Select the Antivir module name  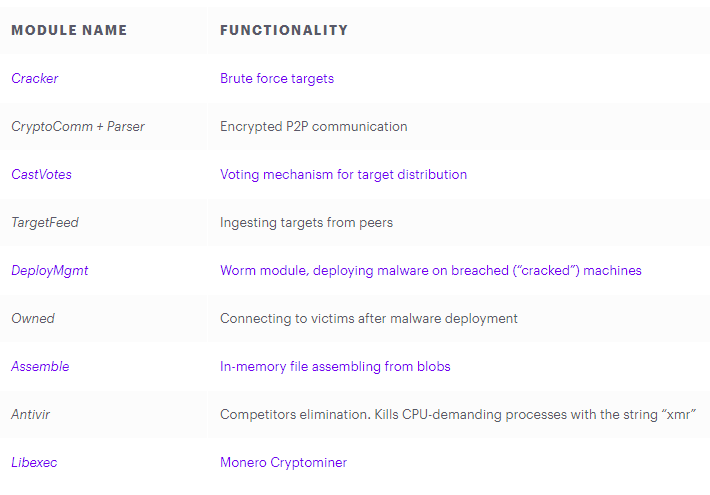click(30, 414)
